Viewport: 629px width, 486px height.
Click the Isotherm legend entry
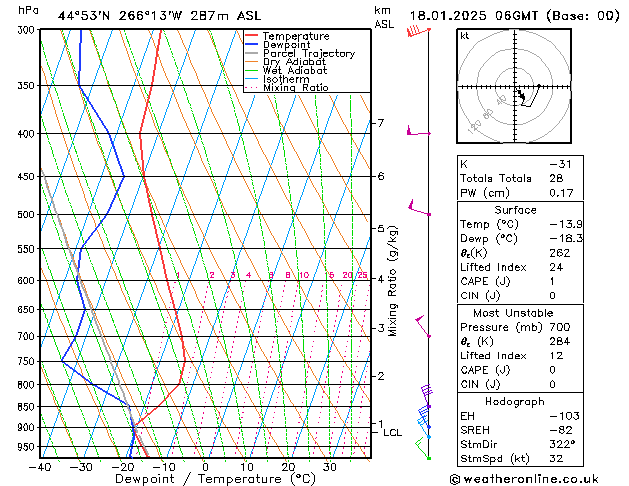point(277,79)
